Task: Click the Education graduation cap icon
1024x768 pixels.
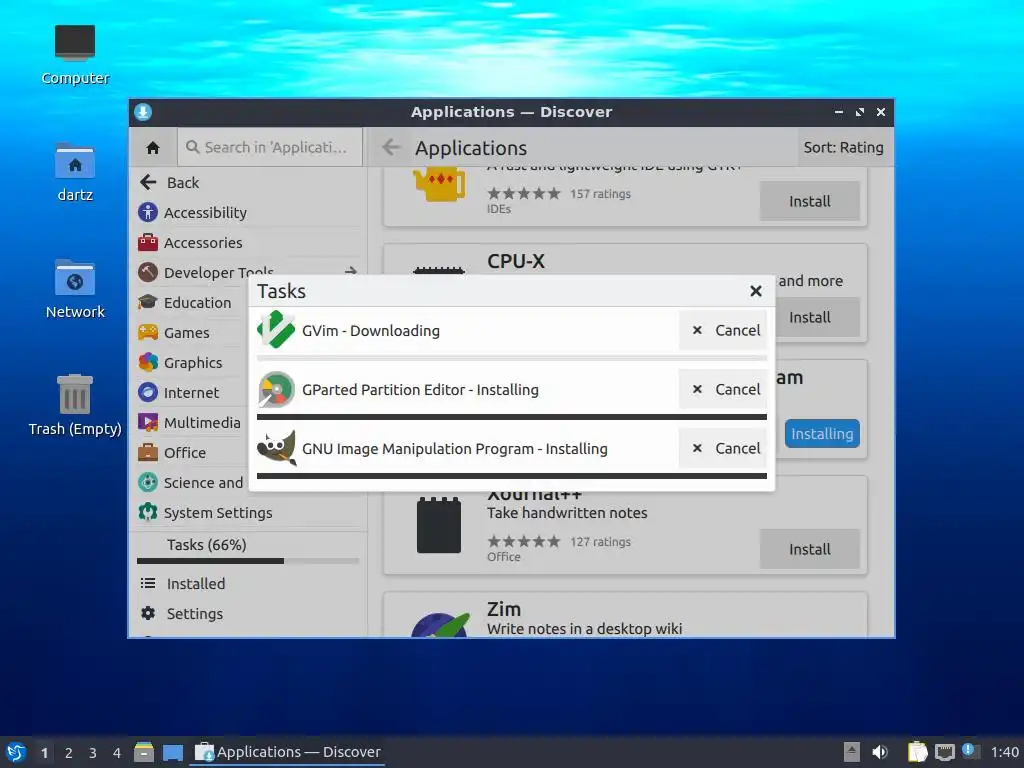Action: pyautogui.click(x=148, y=302)
